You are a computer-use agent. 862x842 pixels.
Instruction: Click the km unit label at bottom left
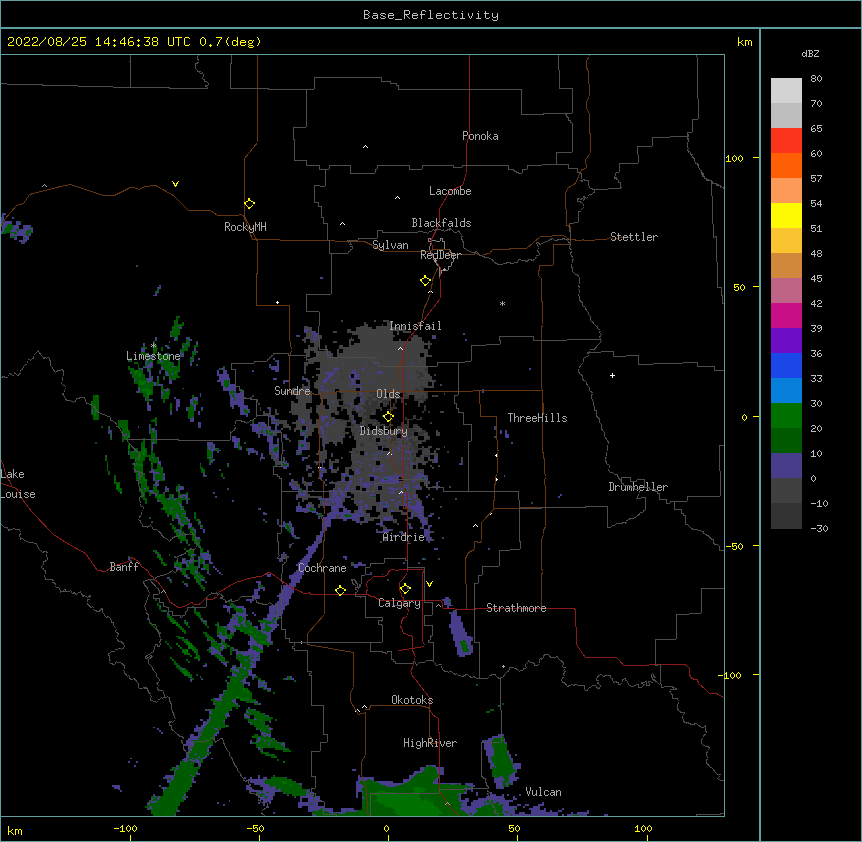15,831
